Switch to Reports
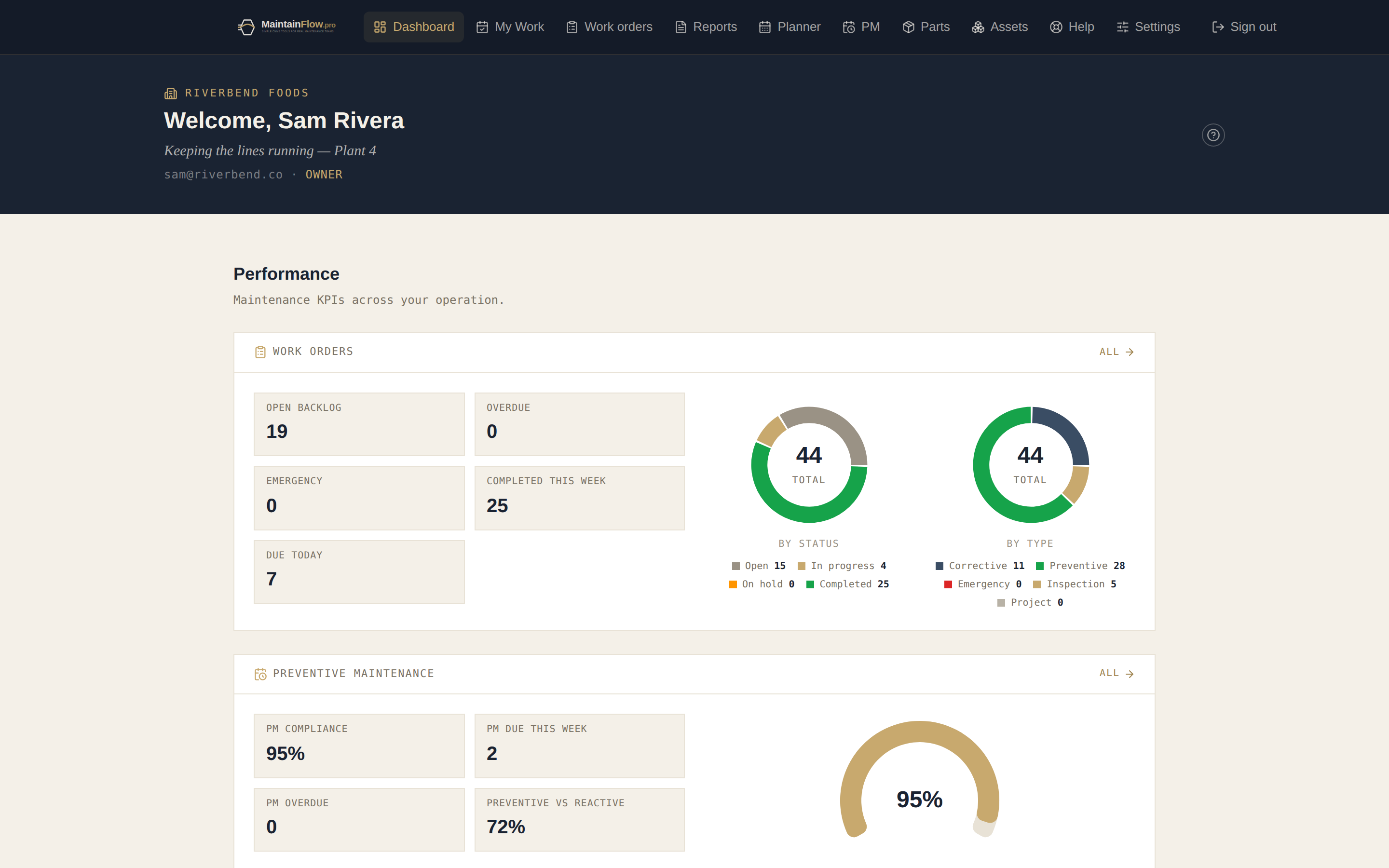 point(706,27)
